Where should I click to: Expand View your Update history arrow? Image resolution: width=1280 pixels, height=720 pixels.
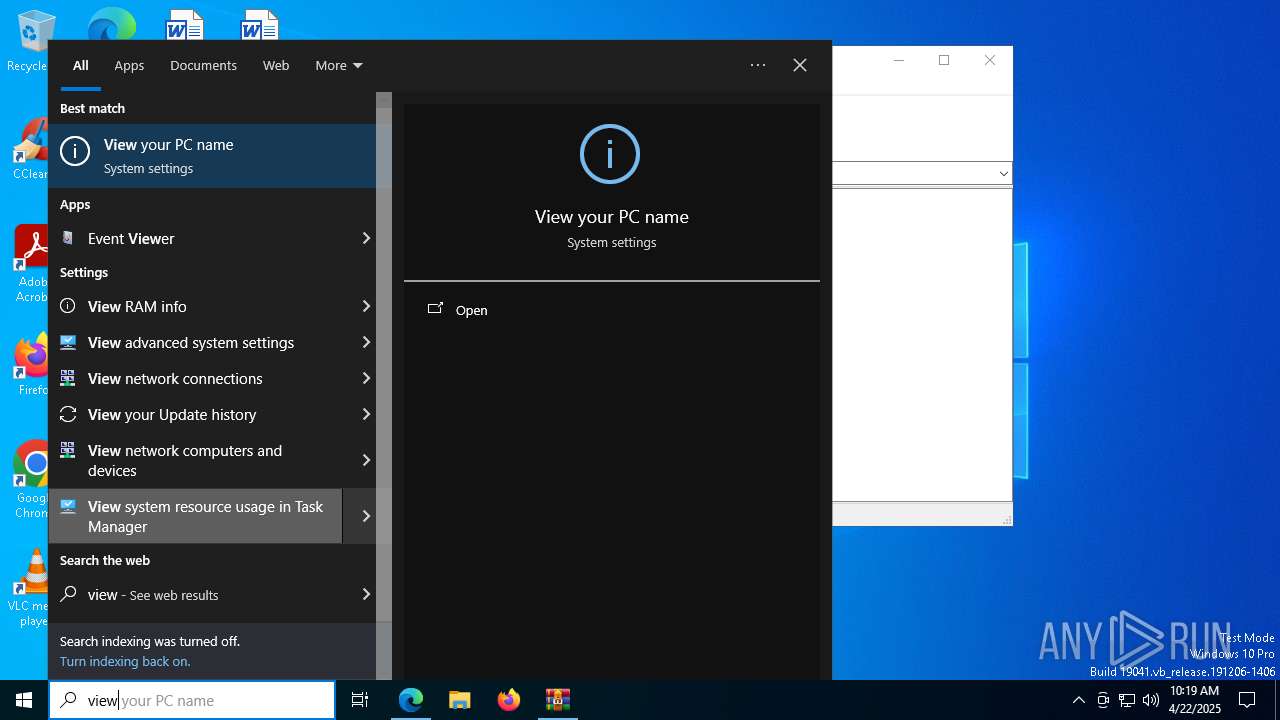coord(366,414)
